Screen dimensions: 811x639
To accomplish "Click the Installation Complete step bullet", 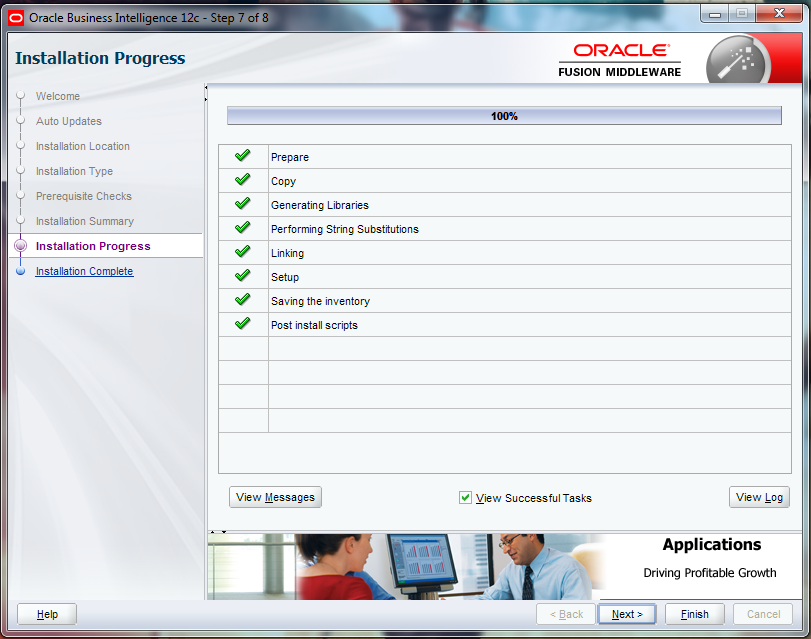I will pos(21,271).
